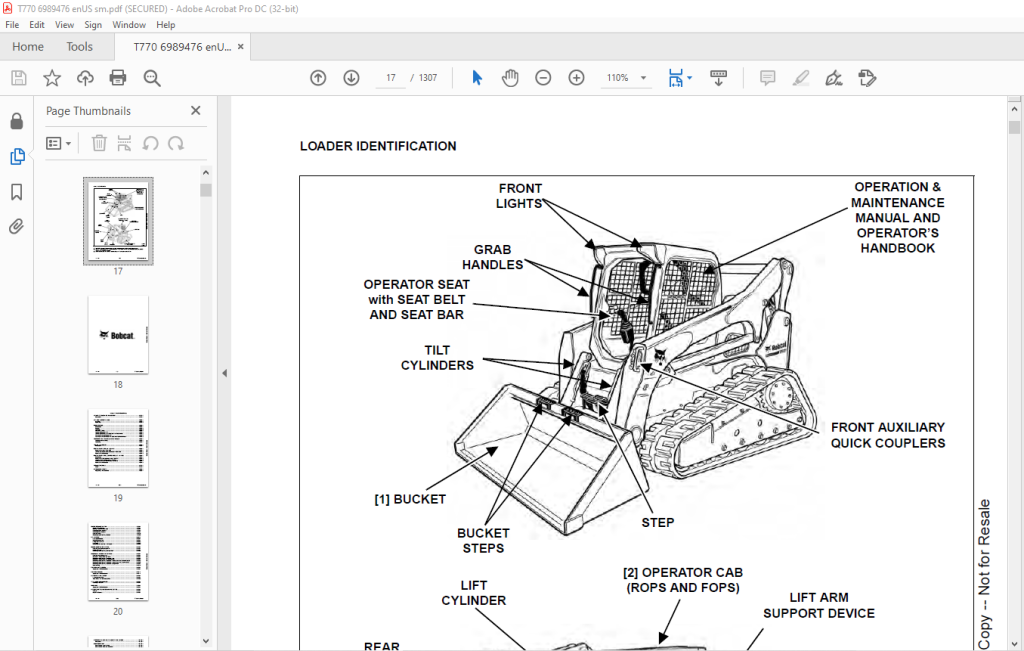
Task: Click the [1] BUCKET label
Action: [x=410, y=500]
